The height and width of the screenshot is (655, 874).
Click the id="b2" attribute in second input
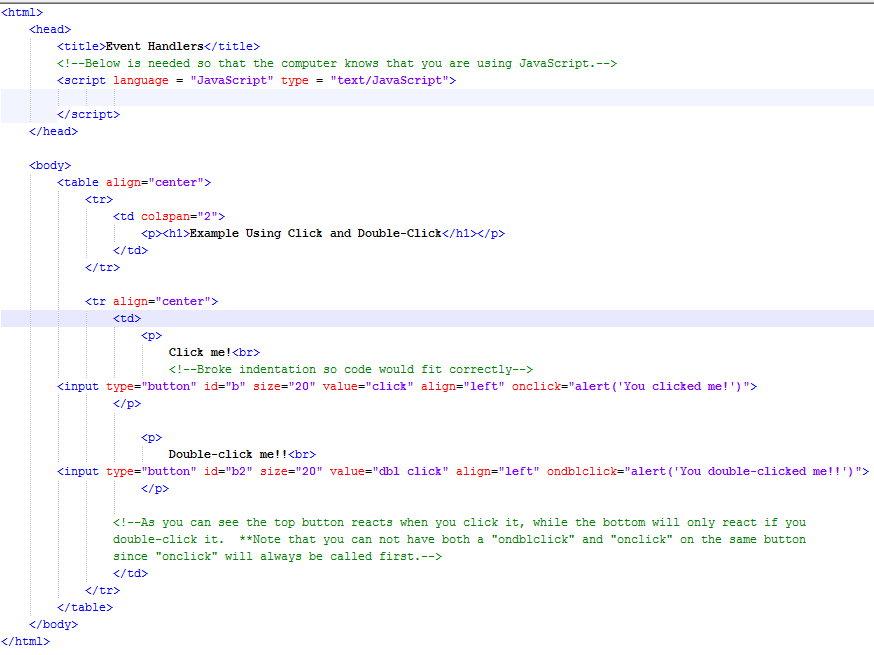pyautogui.click(x=228, y=472)
